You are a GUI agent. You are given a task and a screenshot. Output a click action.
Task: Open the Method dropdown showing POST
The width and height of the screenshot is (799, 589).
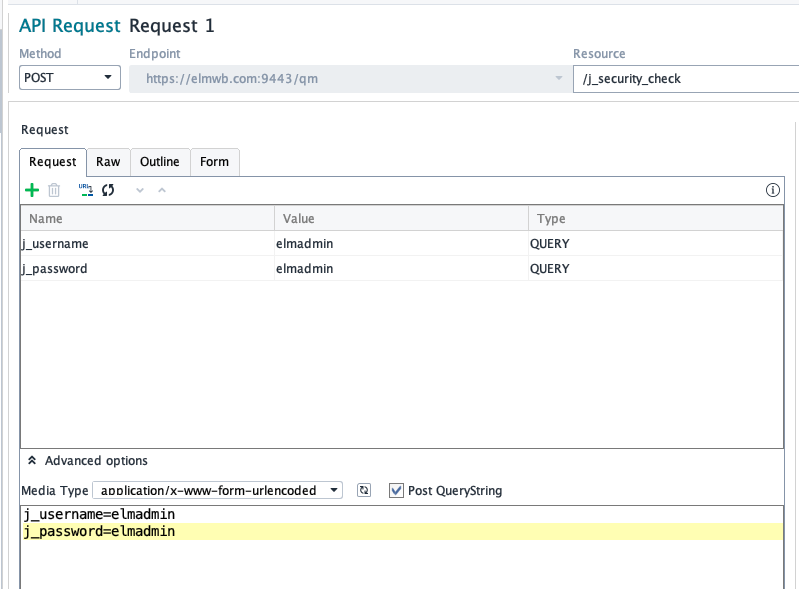point(70,78)
